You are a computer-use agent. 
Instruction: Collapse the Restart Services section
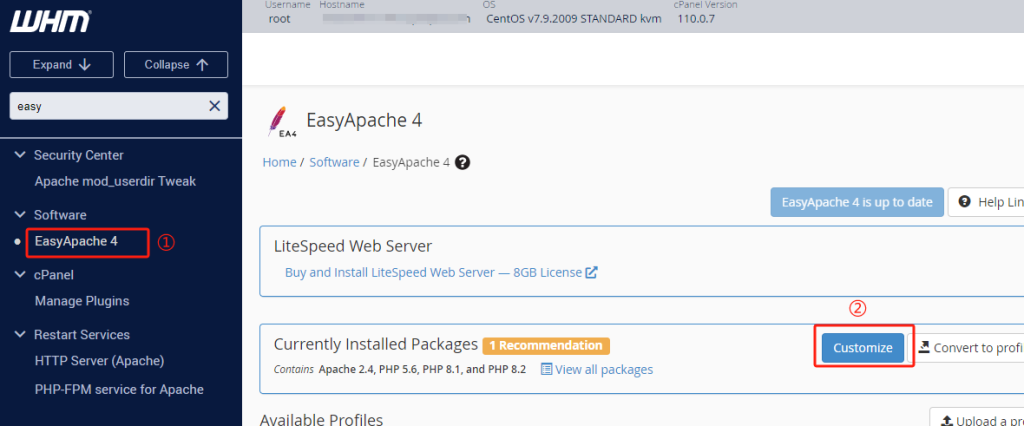click(x=19, y=335)
